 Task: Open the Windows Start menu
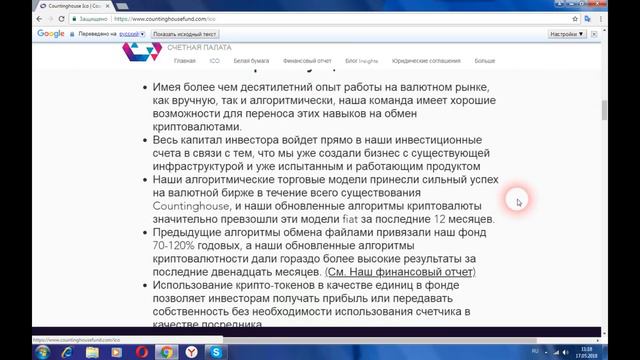click(x=42, y=352)
